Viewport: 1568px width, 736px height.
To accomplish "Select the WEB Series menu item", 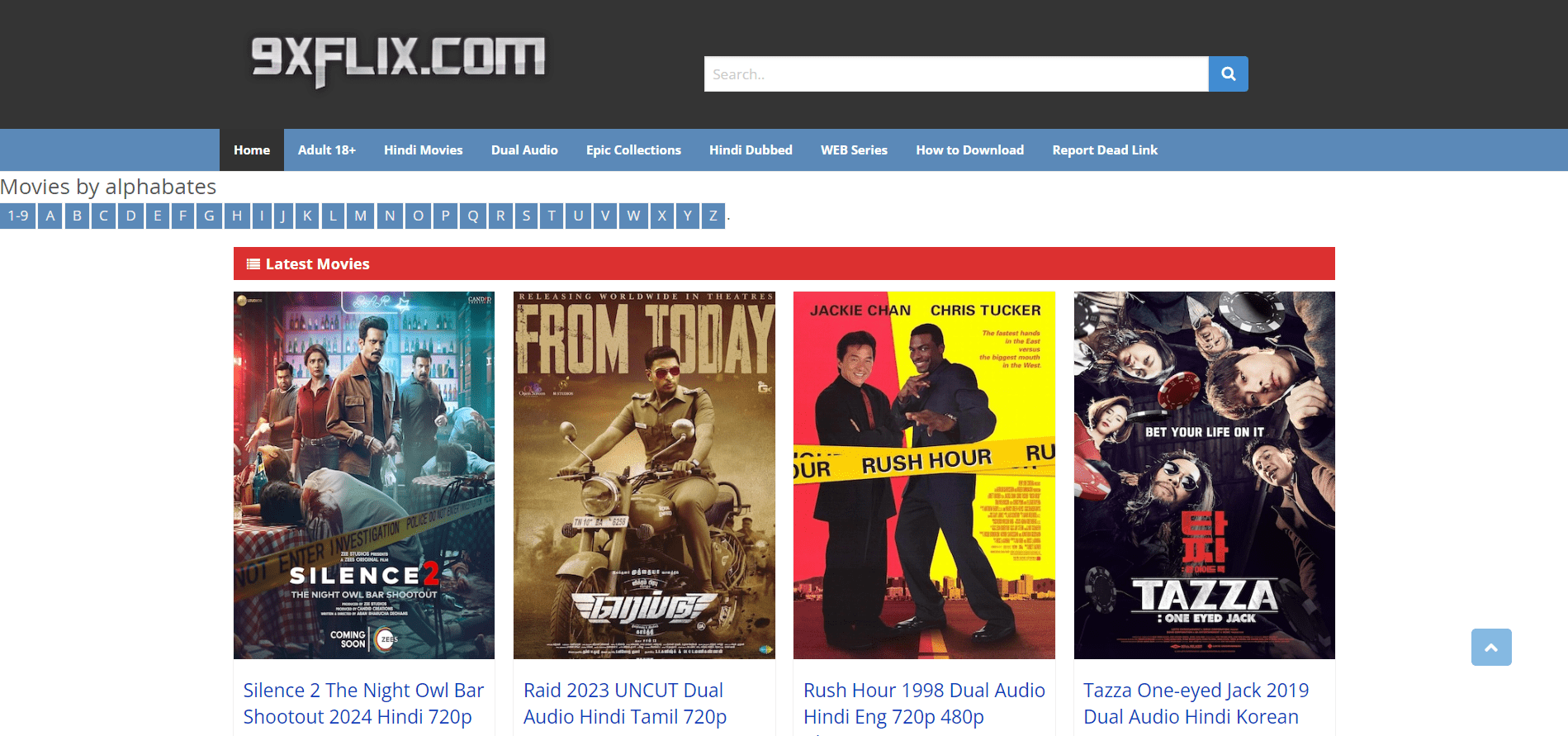I will 854,150.
